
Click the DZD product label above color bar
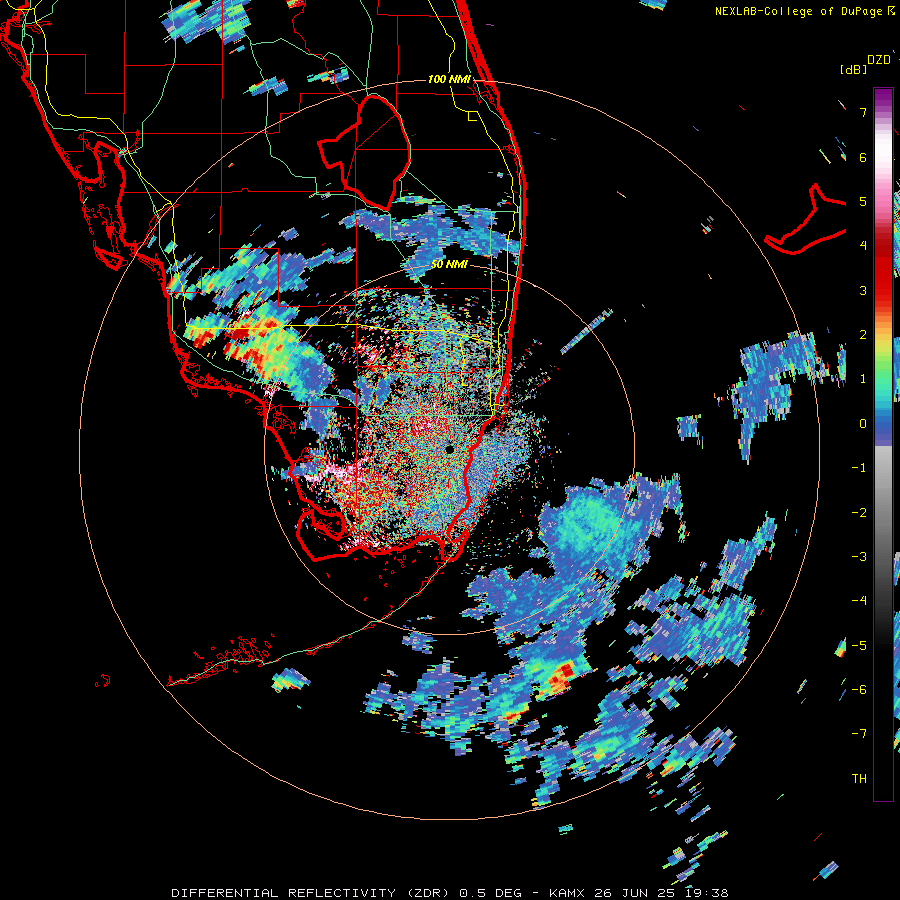[879, 60]
